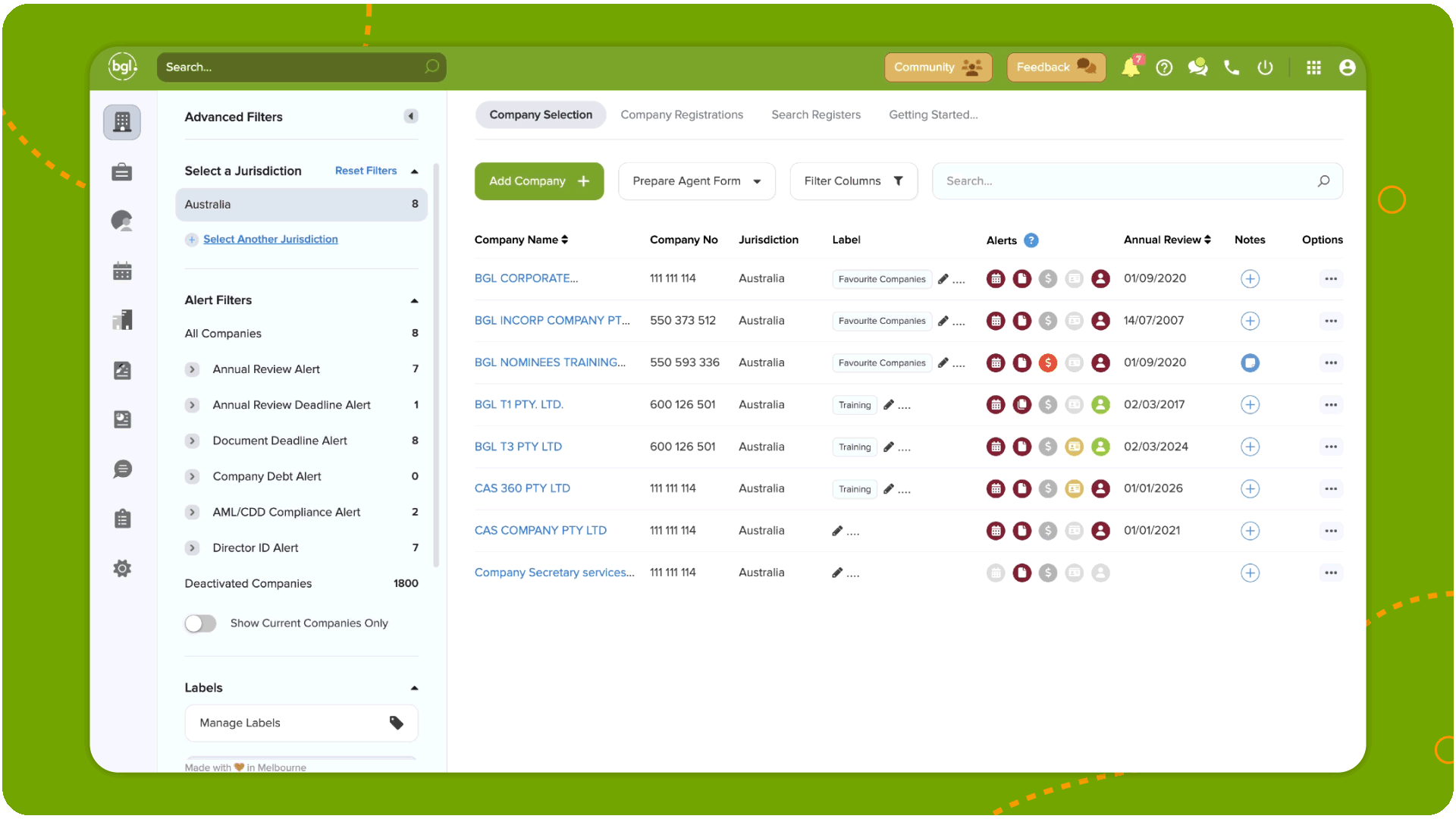
Task: Open Prepare Agent Form dropdown
Action: point(696,181)
